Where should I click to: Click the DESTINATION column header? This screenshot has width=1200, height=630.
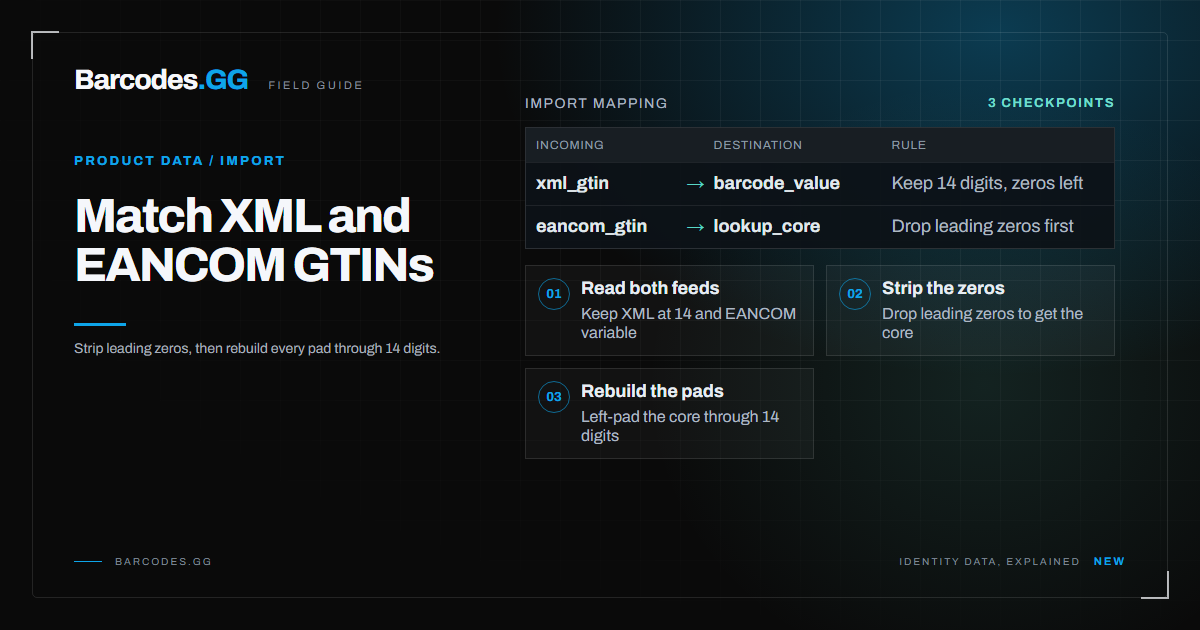click(x=757, y=145)
